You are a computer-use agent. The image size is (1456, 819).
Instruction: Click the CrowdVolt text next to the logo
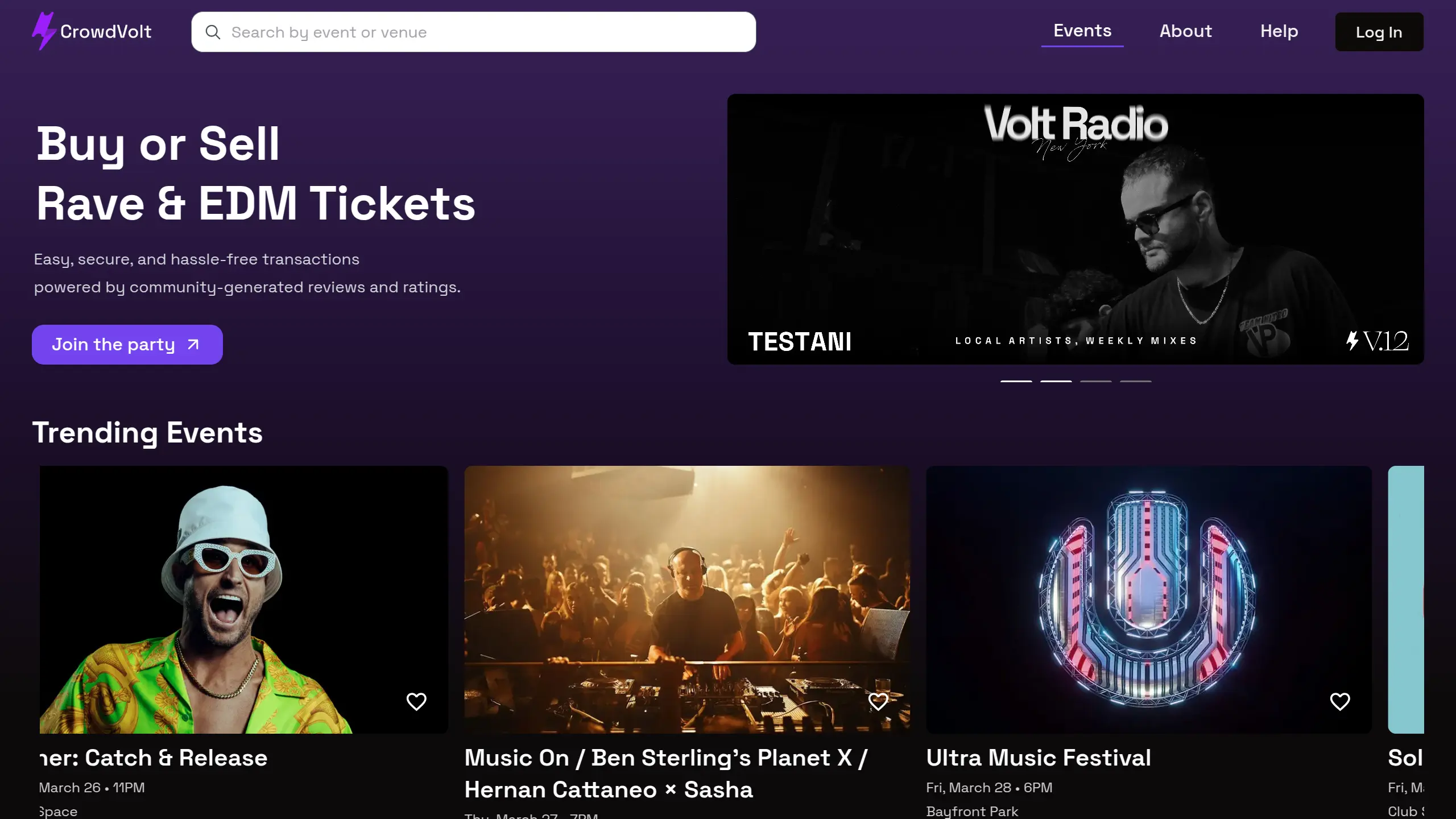[x=106, y=31]
